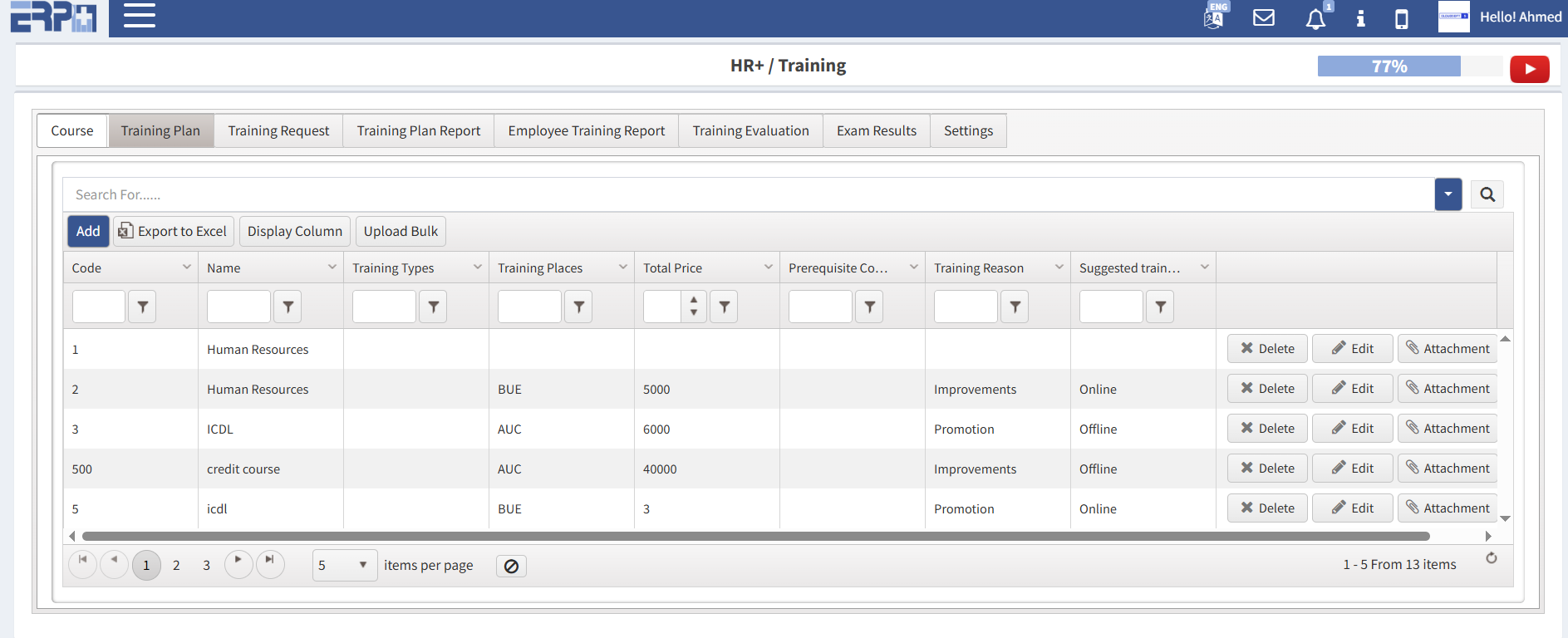Play the YouTube tutorial video button
The height and width of the screenshot is (638, 1568).
click(1529, 69)
